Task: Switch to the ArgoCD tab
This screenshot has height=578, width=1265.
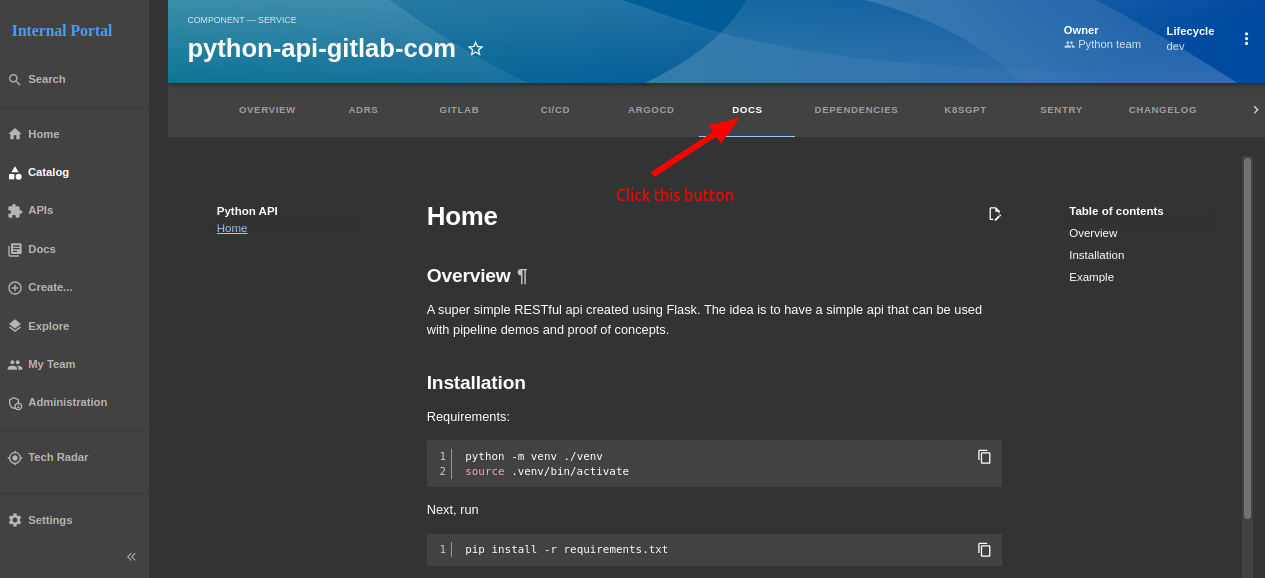Action: [651, 110]
